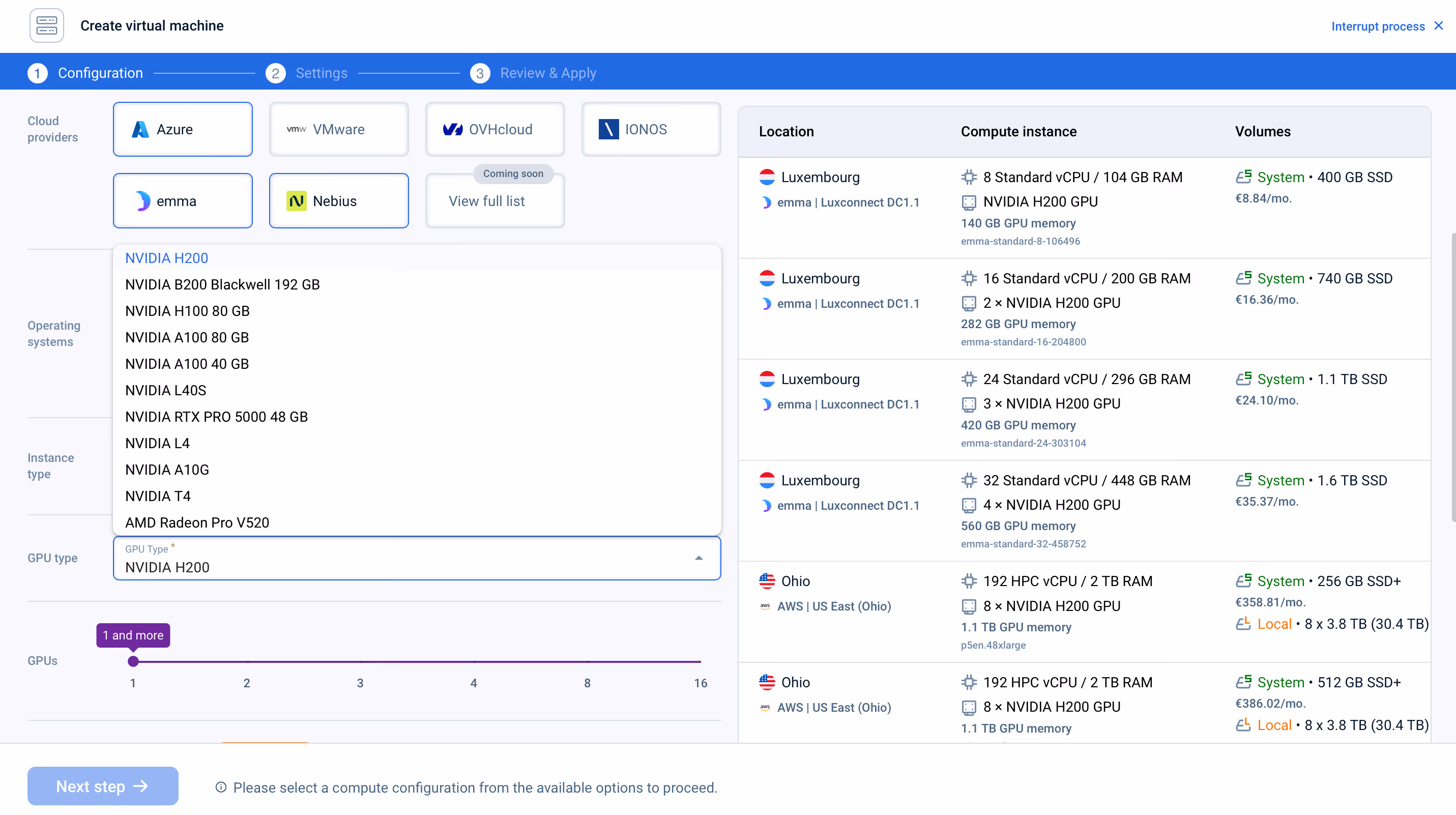Toggle the IONOS cloud provider
The image size is (1456, 815).
click(x=651, y=129)
